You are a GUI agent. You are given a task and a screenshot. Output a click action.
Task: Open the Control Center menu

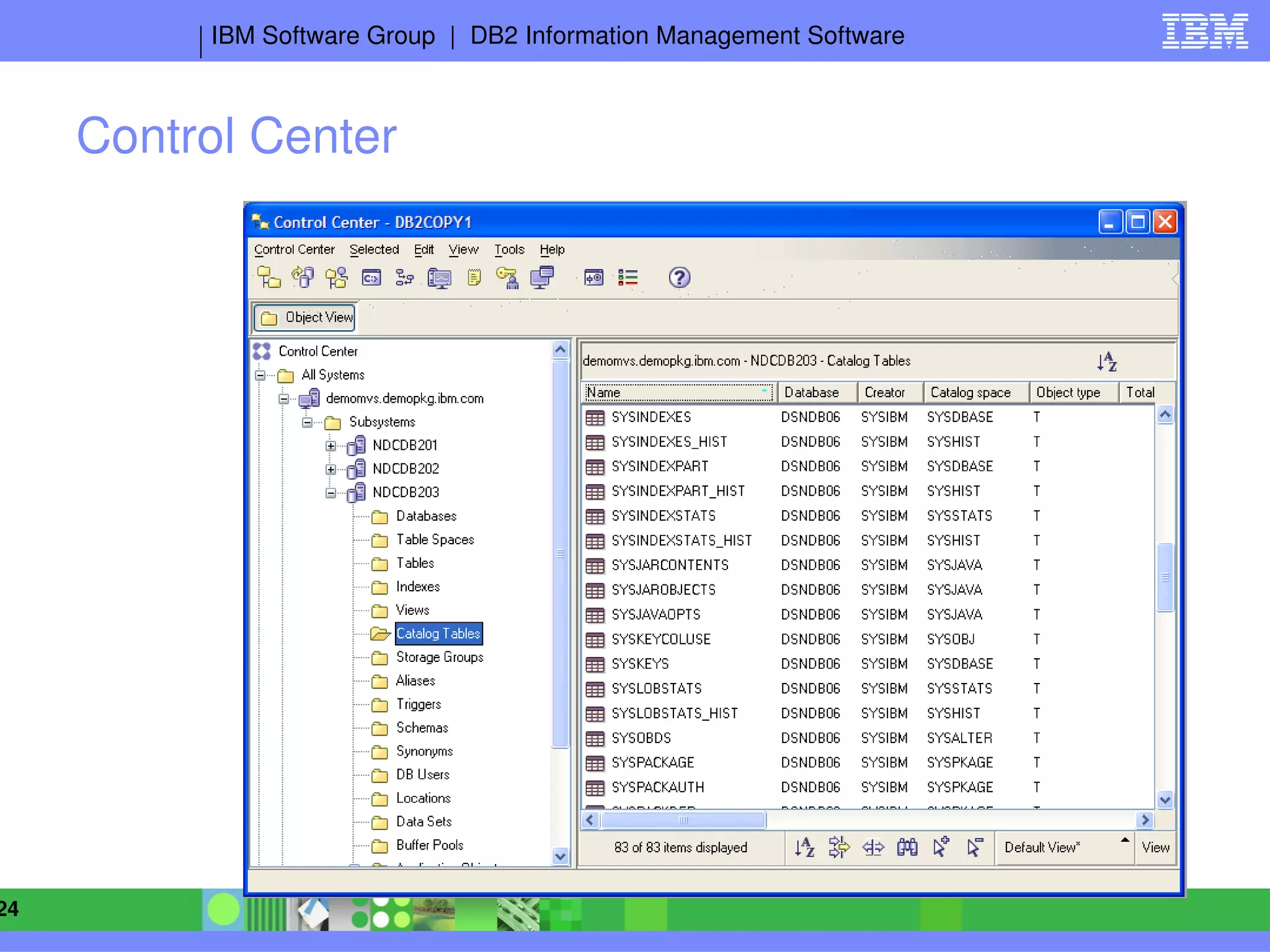(294, 249)
